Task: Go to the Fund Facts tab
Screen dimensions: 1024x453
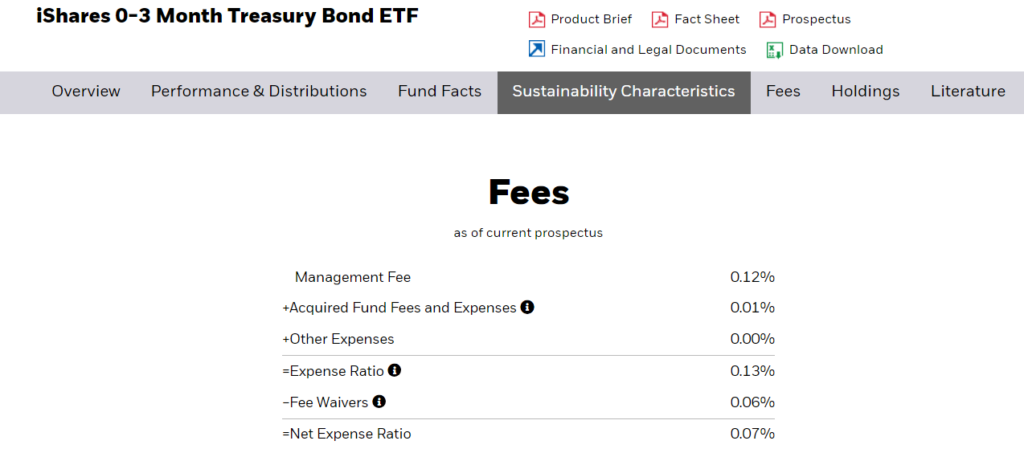Action: click(439, 92)
